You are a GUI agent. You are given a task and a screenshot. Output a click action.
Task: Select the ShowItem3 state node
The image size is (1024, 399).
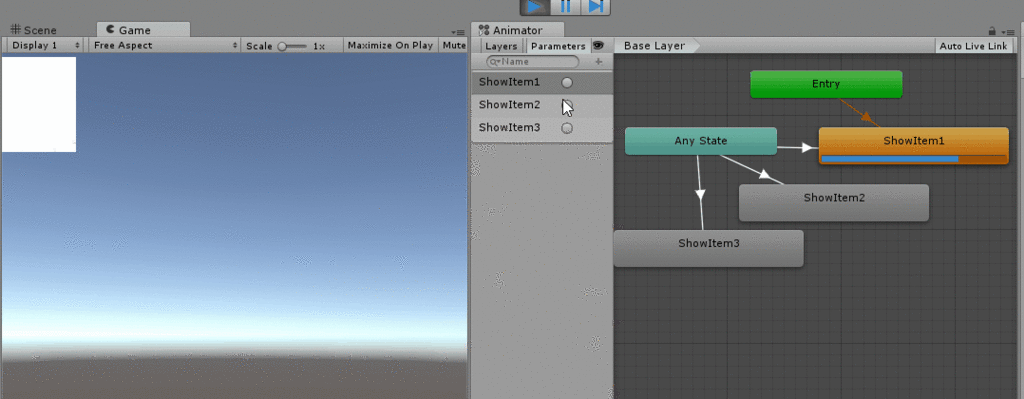point(709,248)
